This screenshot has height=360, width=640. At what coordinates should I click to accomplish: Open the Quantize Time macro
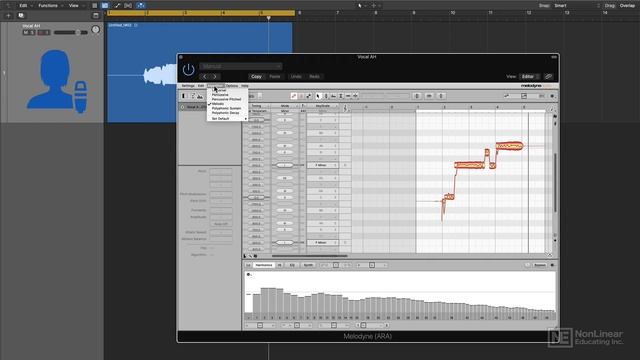[429, 96]
